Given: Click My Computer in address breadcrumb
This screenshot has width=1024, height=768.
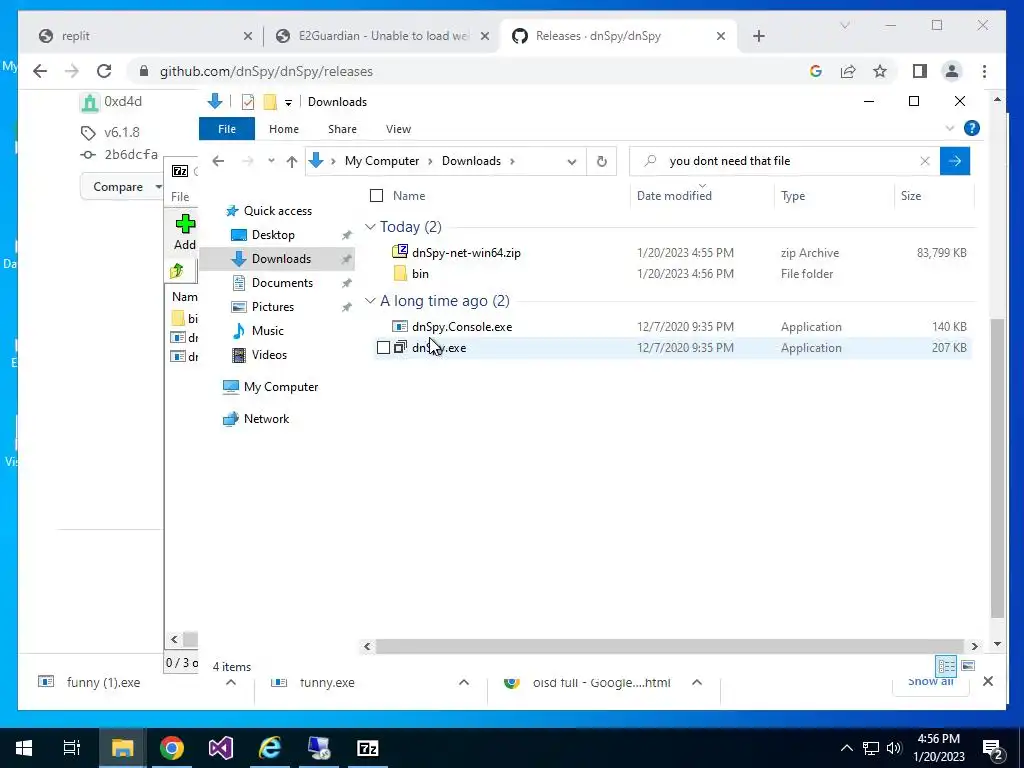Looking at the screenshot, I should click(x=382, y=161).
